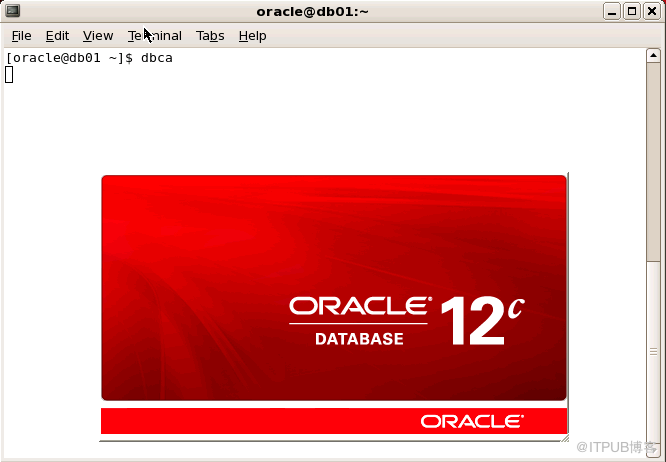Click the 'dbca' command text

[157, 58]
